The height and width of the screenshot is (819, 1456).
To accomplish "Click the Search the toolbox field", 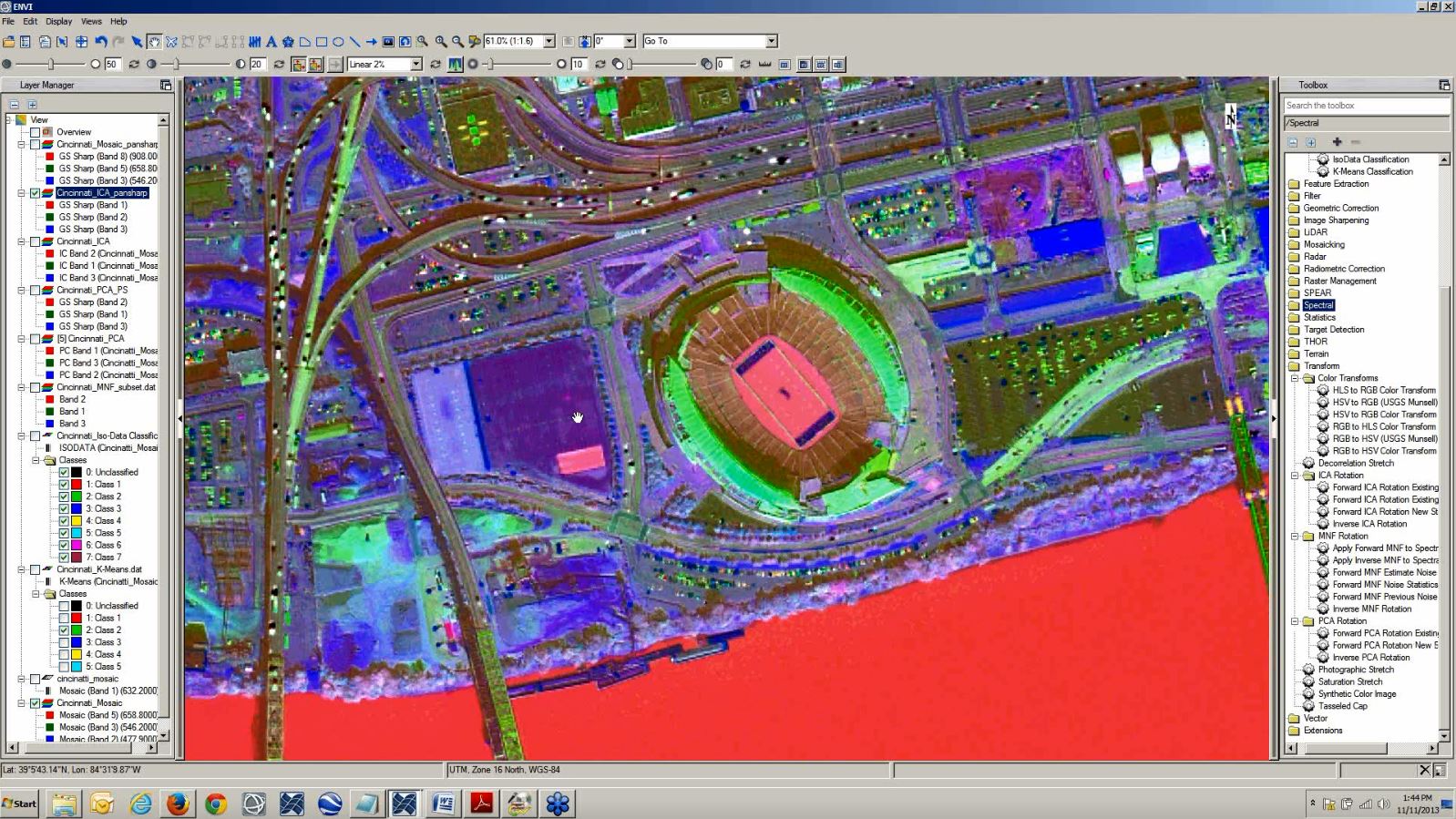I will tap(1366, 106).
